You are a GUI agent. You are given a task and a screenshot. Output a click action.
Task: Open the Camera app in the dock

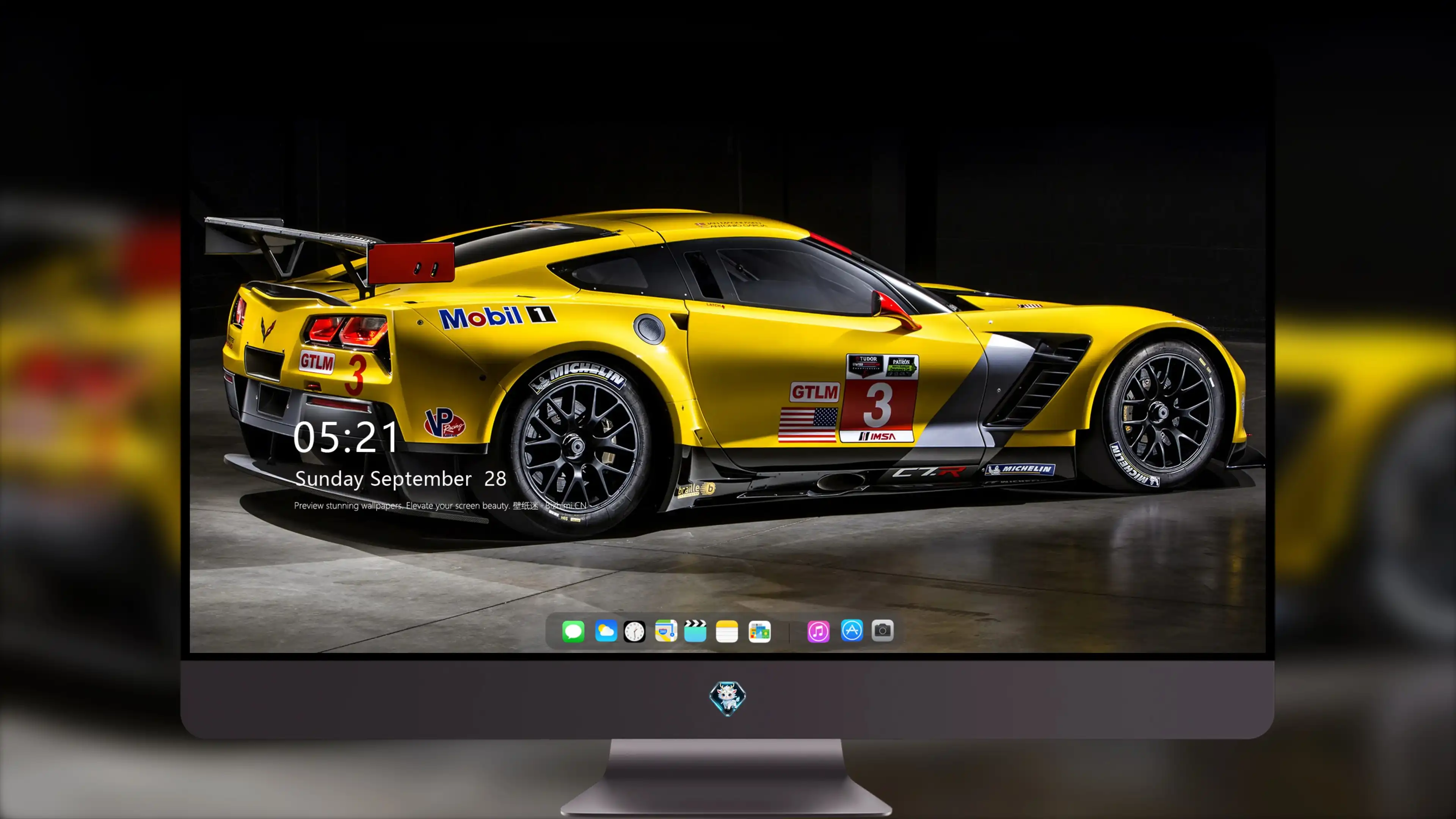click(x=882, y=631)
